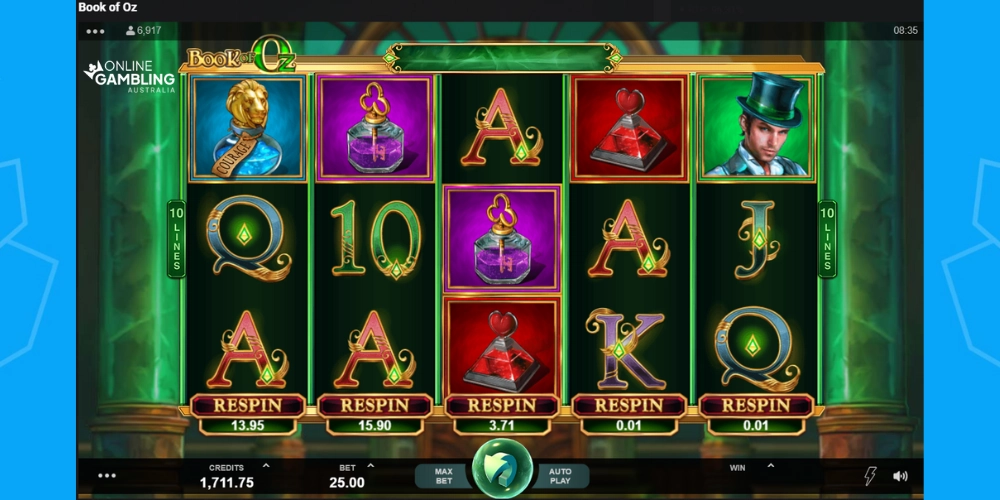Click the Max Bet button
Viewport: 1000px width, 500px height.
tap(444, 476)
